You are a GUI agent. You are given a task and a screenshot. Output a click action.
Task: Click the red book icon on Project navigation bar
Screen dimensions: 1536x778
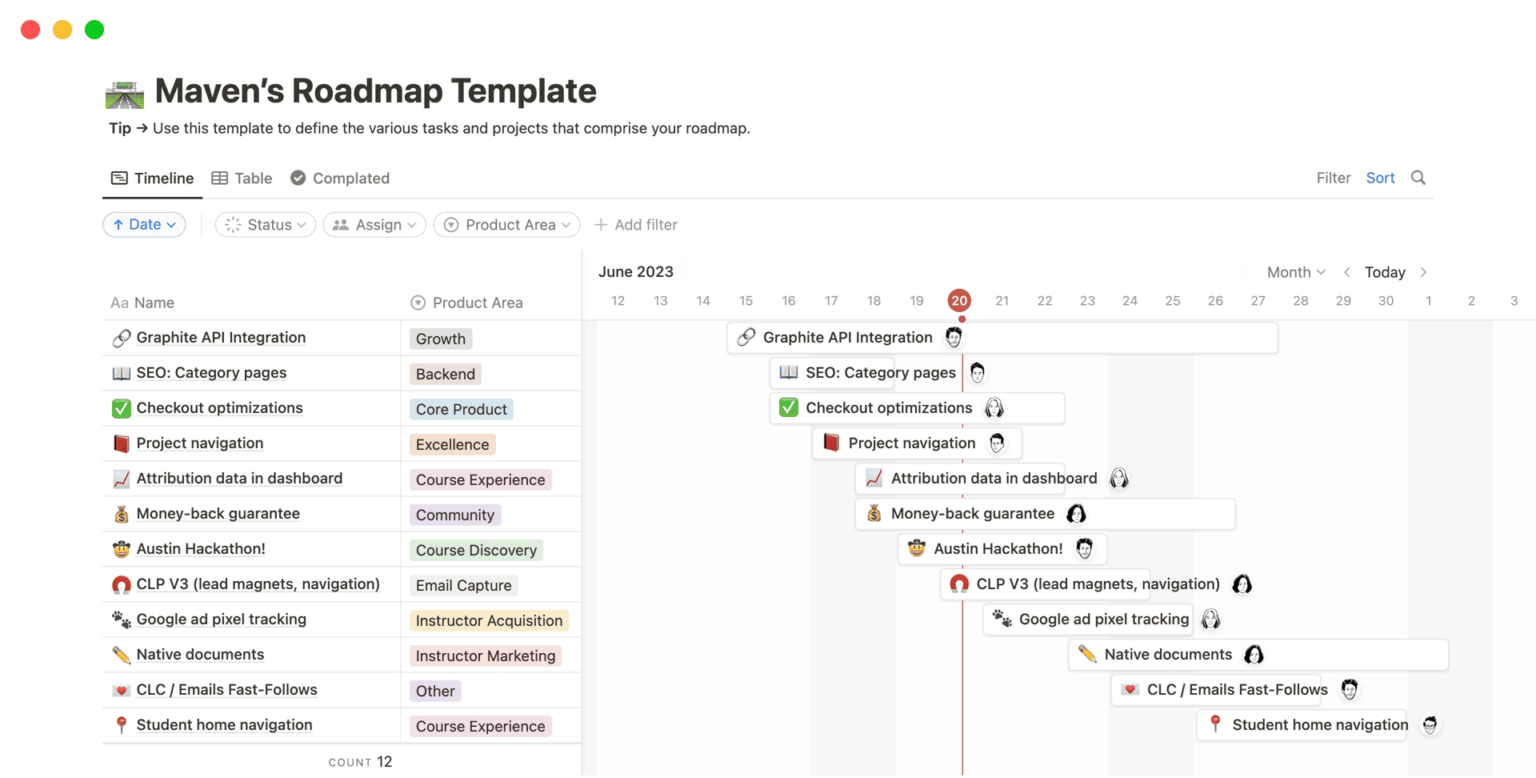coord(832,442)
